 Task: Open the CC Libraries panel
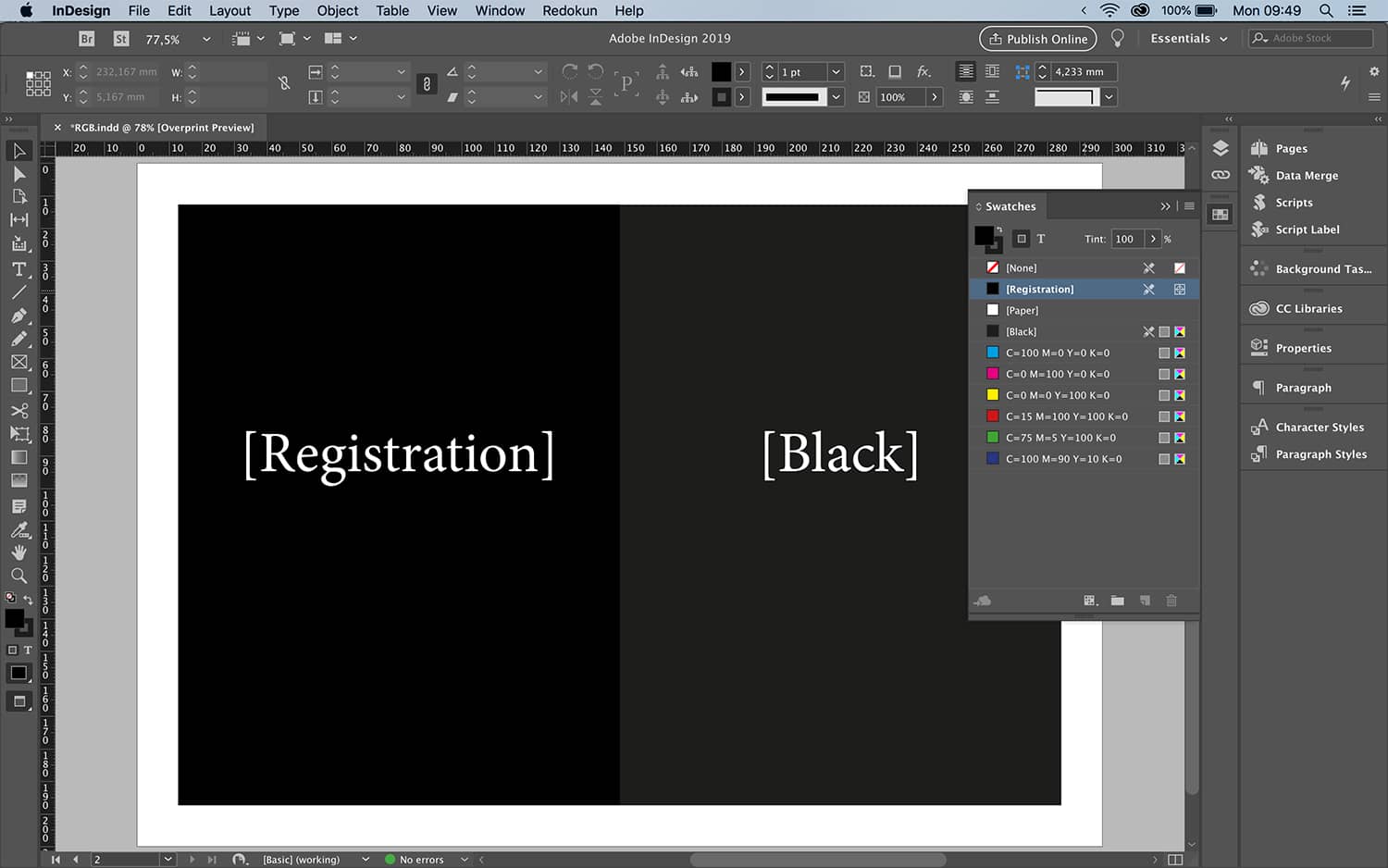click(1309, 308)
